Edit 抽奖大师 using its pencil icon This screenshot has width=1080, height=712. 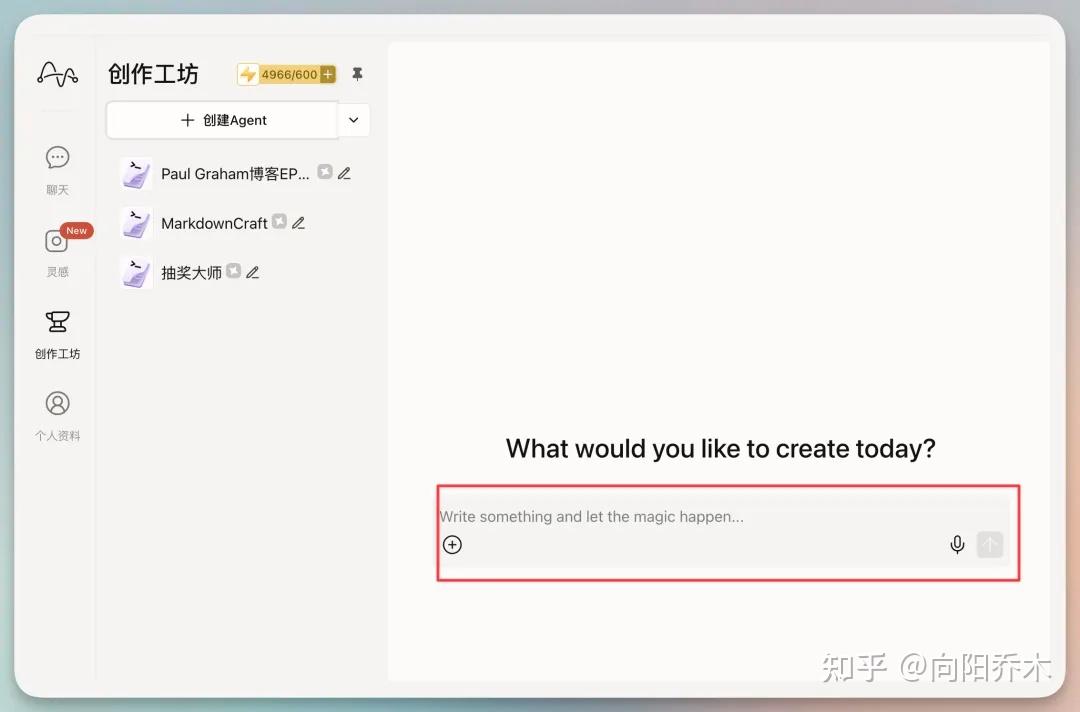[252, 271]
